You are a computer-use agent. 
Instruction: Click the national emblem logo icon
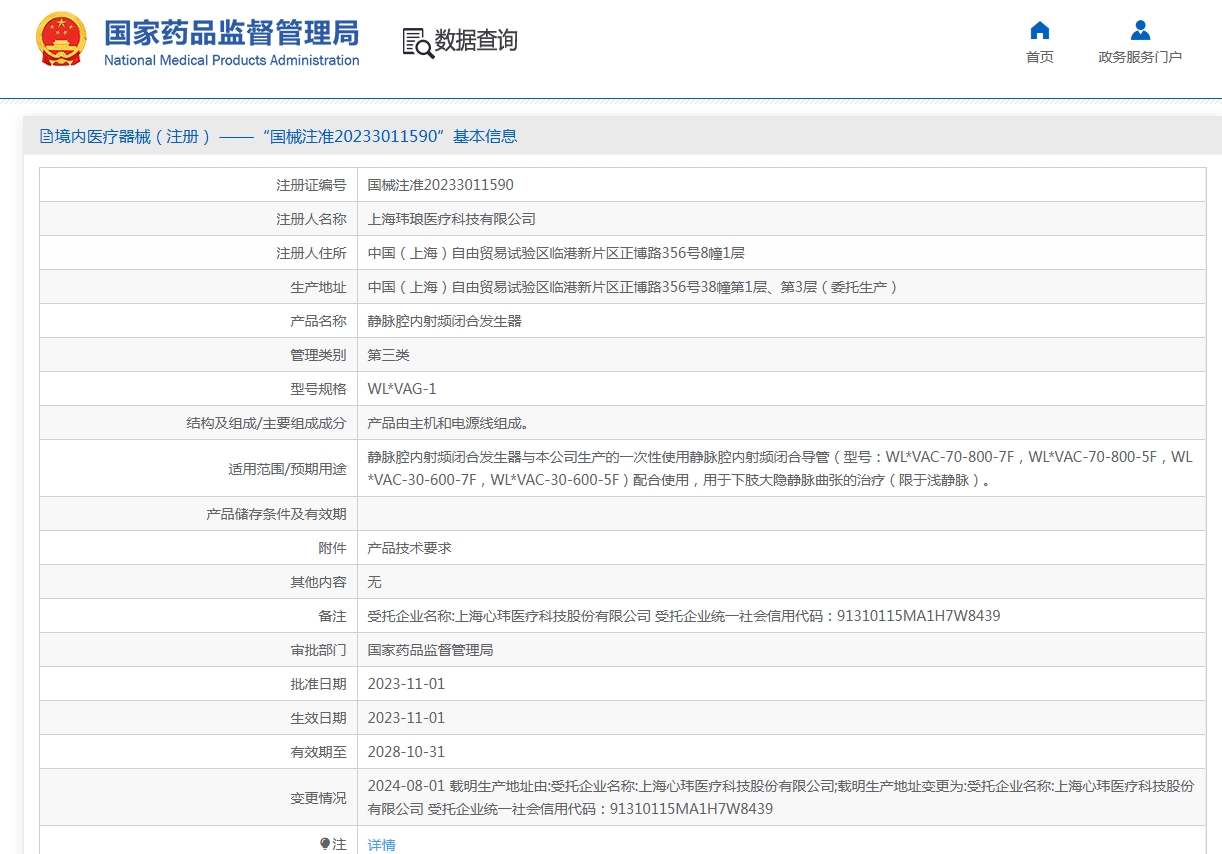point(60,40)
